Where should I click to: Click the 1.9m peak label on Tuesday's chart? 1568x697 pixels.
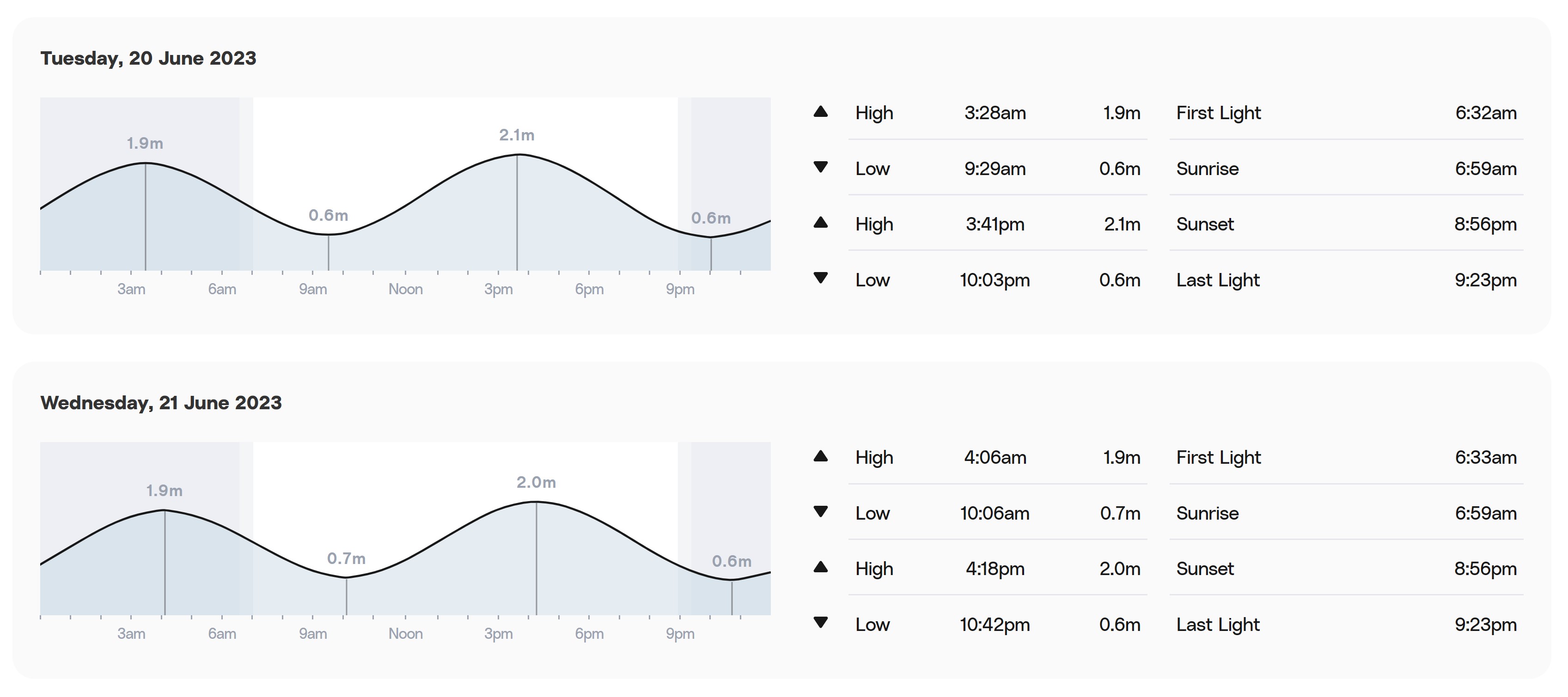(145, 144)
